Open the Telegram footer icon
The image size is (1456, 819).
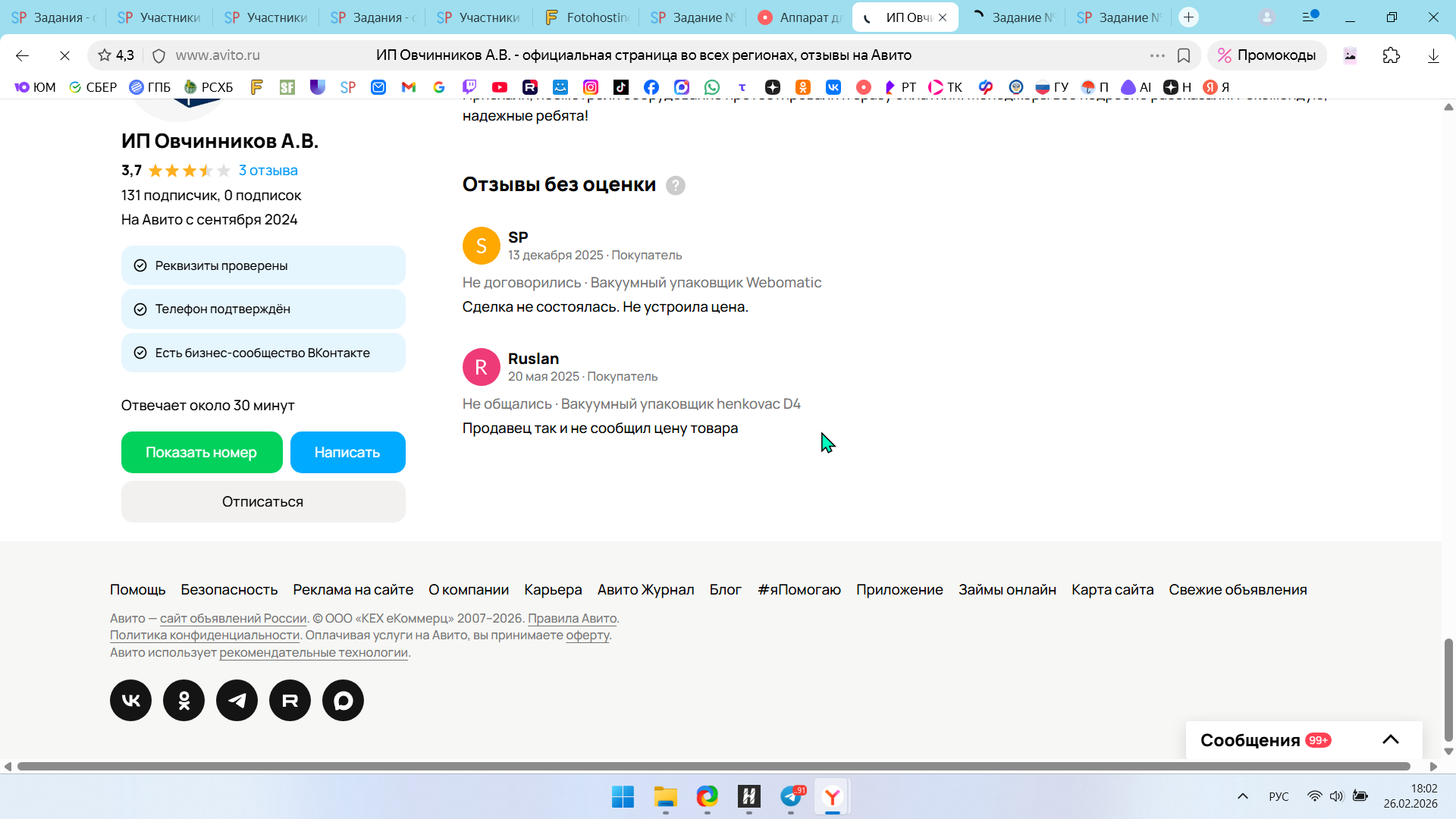tap(237, 700)
